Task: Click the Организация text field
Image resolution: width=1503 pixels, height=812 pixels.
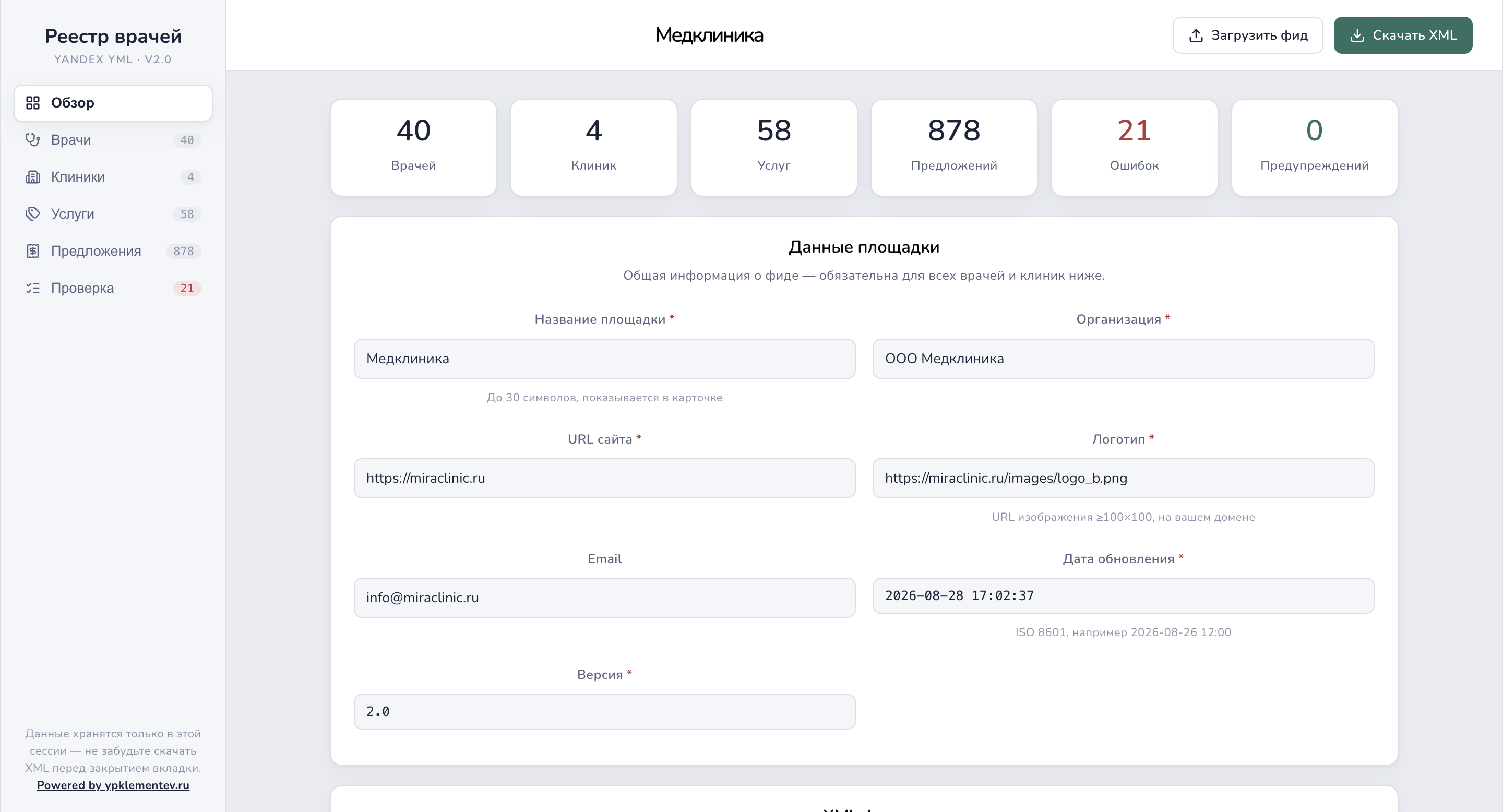Action: (x=1123, y=359)
